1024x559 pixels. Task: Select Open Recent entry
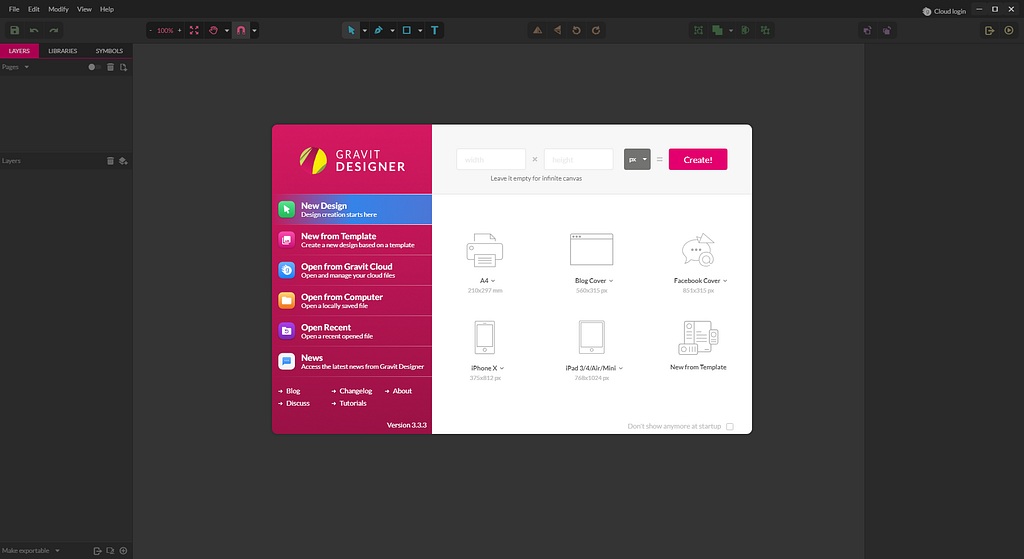pos(352,331)
